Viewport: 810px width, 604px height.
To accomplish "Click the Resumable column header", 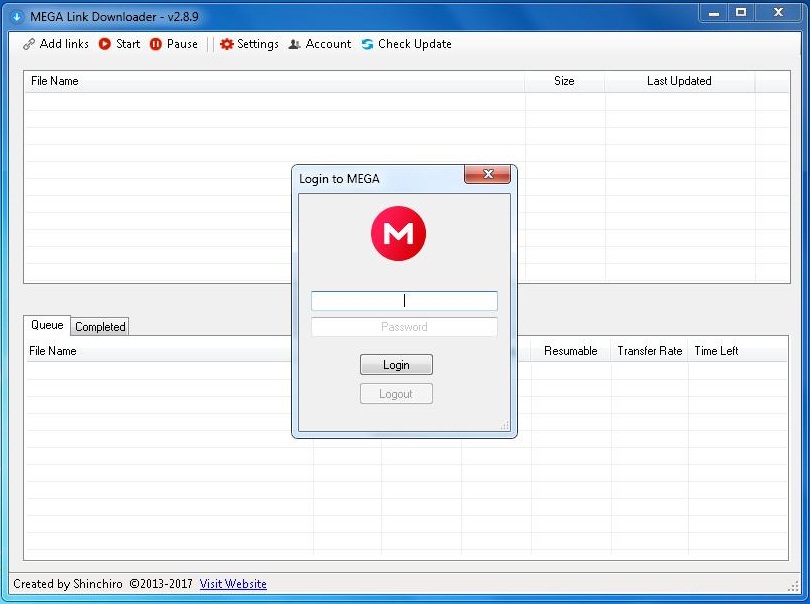I will (571, 351).
